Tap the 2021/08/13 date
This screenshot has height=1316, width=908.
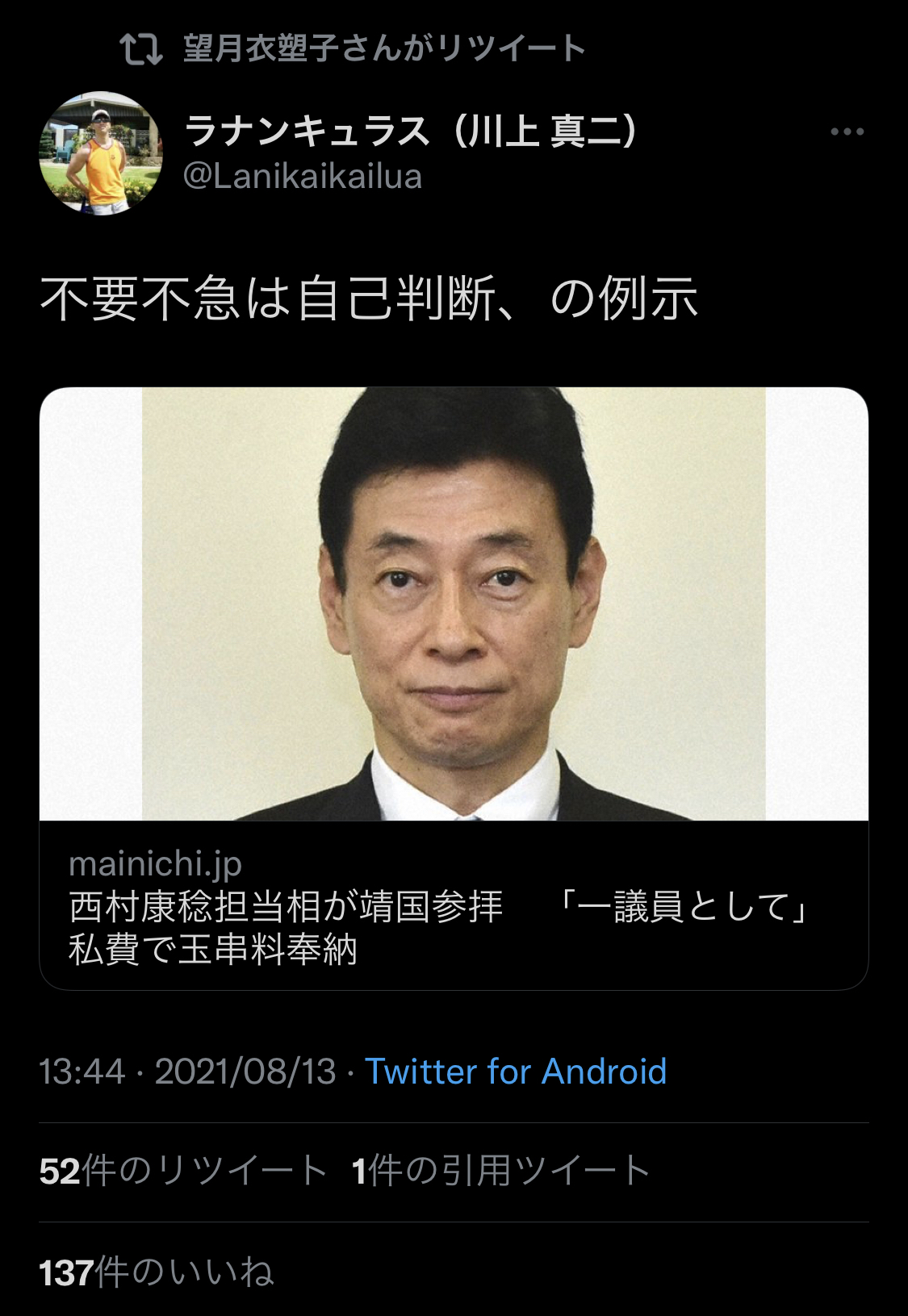click(245, 1072)
